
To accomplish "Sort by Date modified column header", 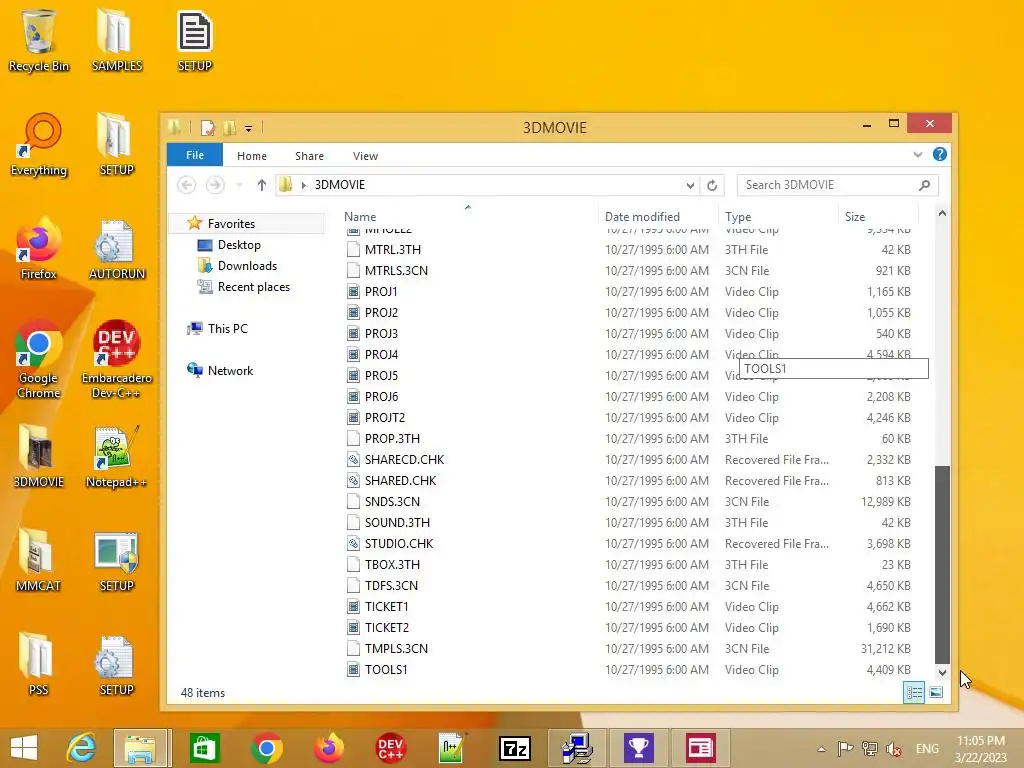I will click(658, 217).
